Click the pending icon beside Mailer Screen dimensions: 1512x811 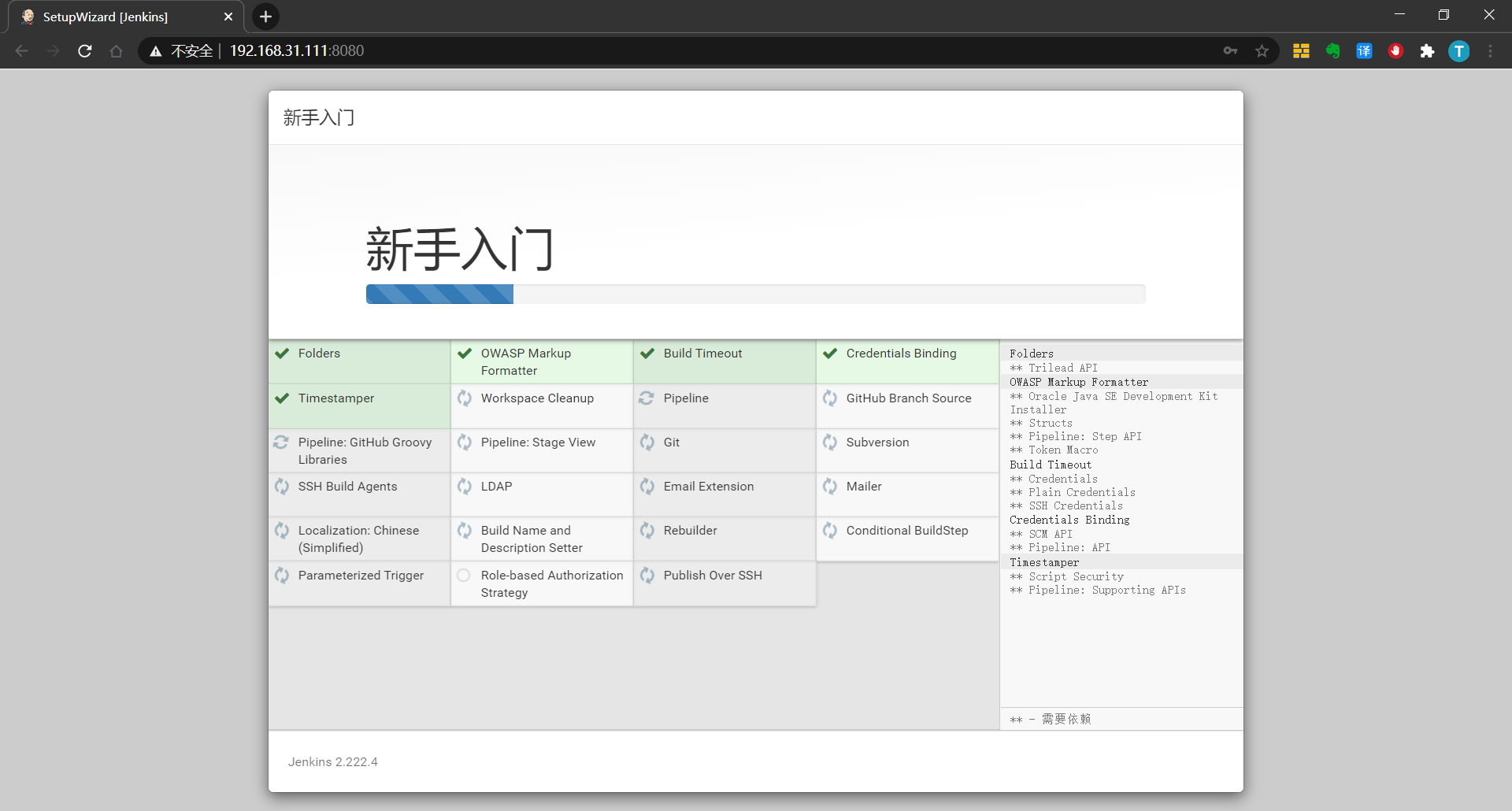tap(830, 487)
